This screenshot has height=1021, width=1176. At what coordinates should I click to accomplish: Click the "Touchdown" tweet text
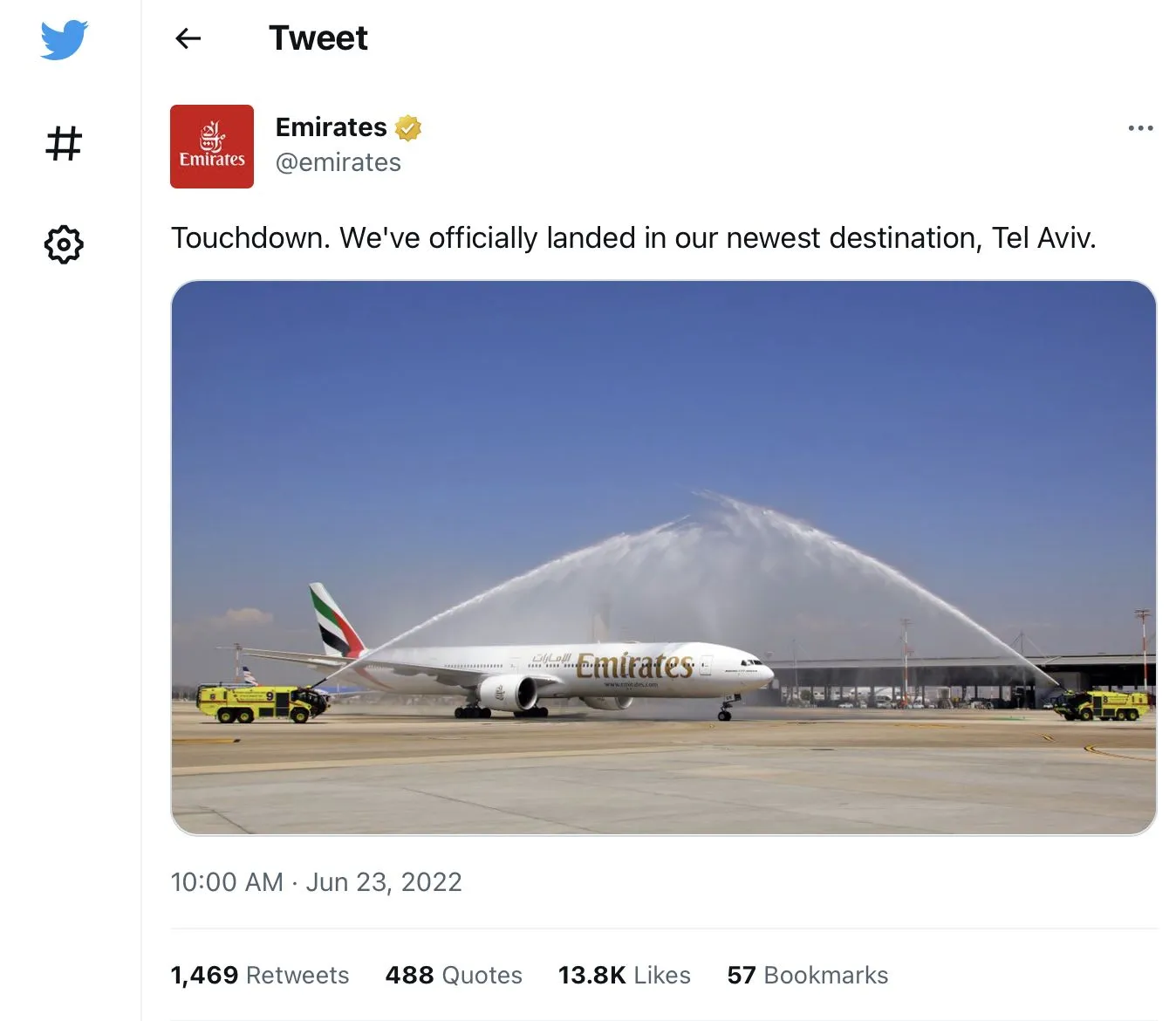633,237
